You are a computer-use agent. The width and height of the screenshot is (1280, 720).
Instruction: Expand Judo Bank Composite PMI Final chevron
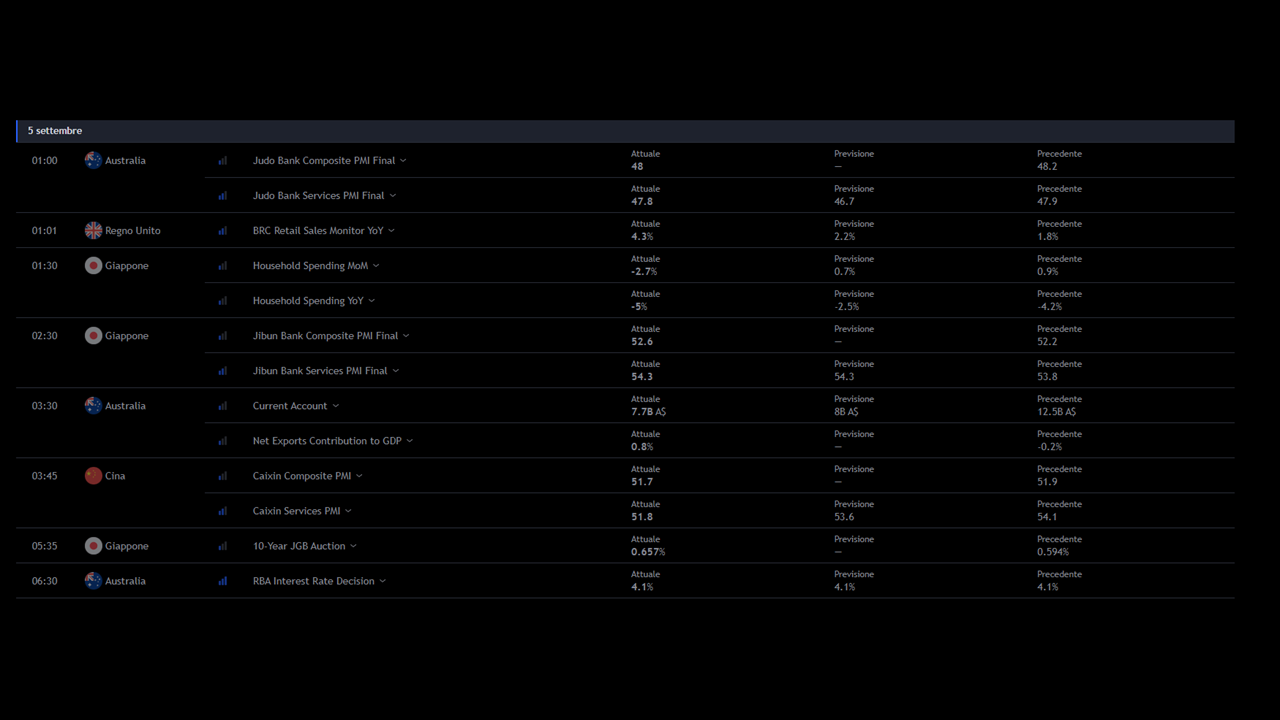click(x=403, y=161)
